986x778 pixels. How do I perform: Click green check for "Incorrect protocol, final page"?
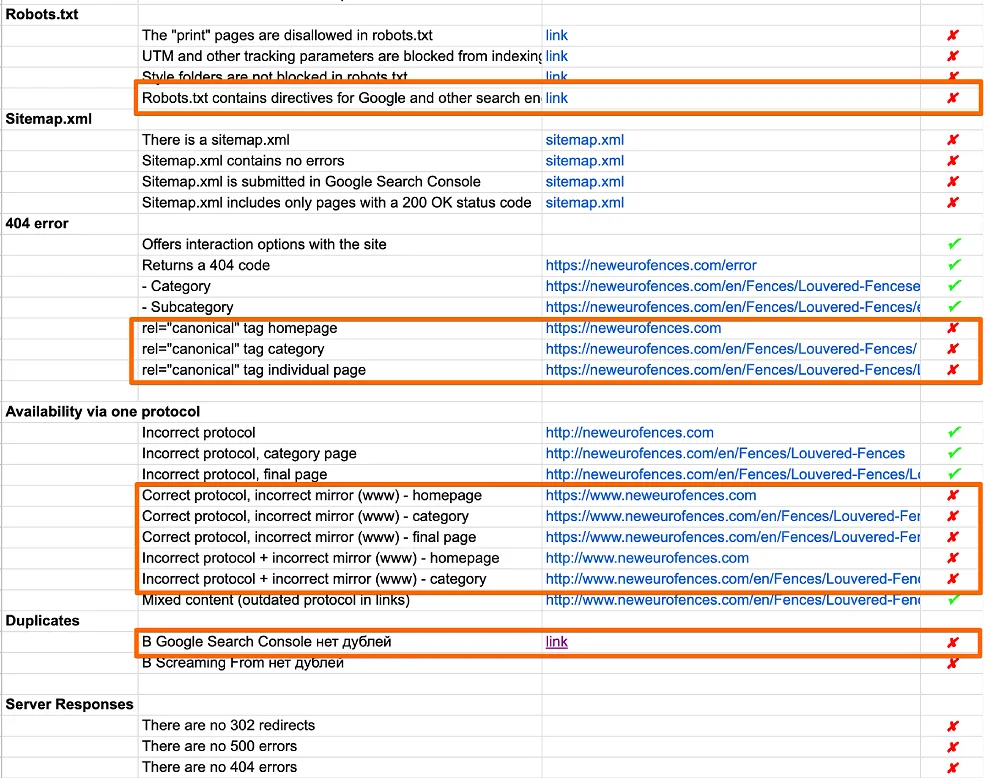(954, 474)
